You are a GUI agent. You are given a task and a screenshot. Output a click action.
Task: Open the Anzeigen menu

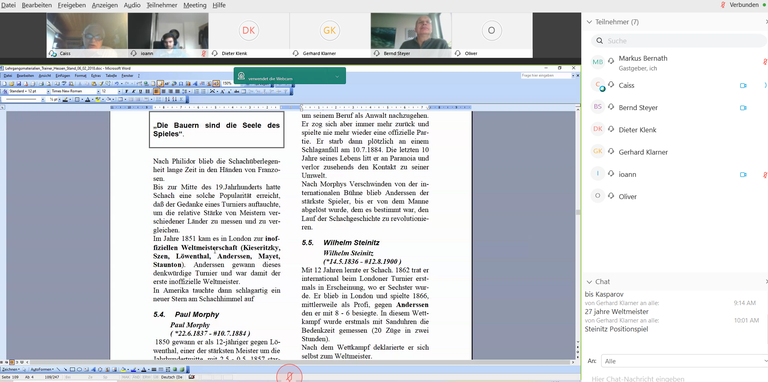click(105, 5)
